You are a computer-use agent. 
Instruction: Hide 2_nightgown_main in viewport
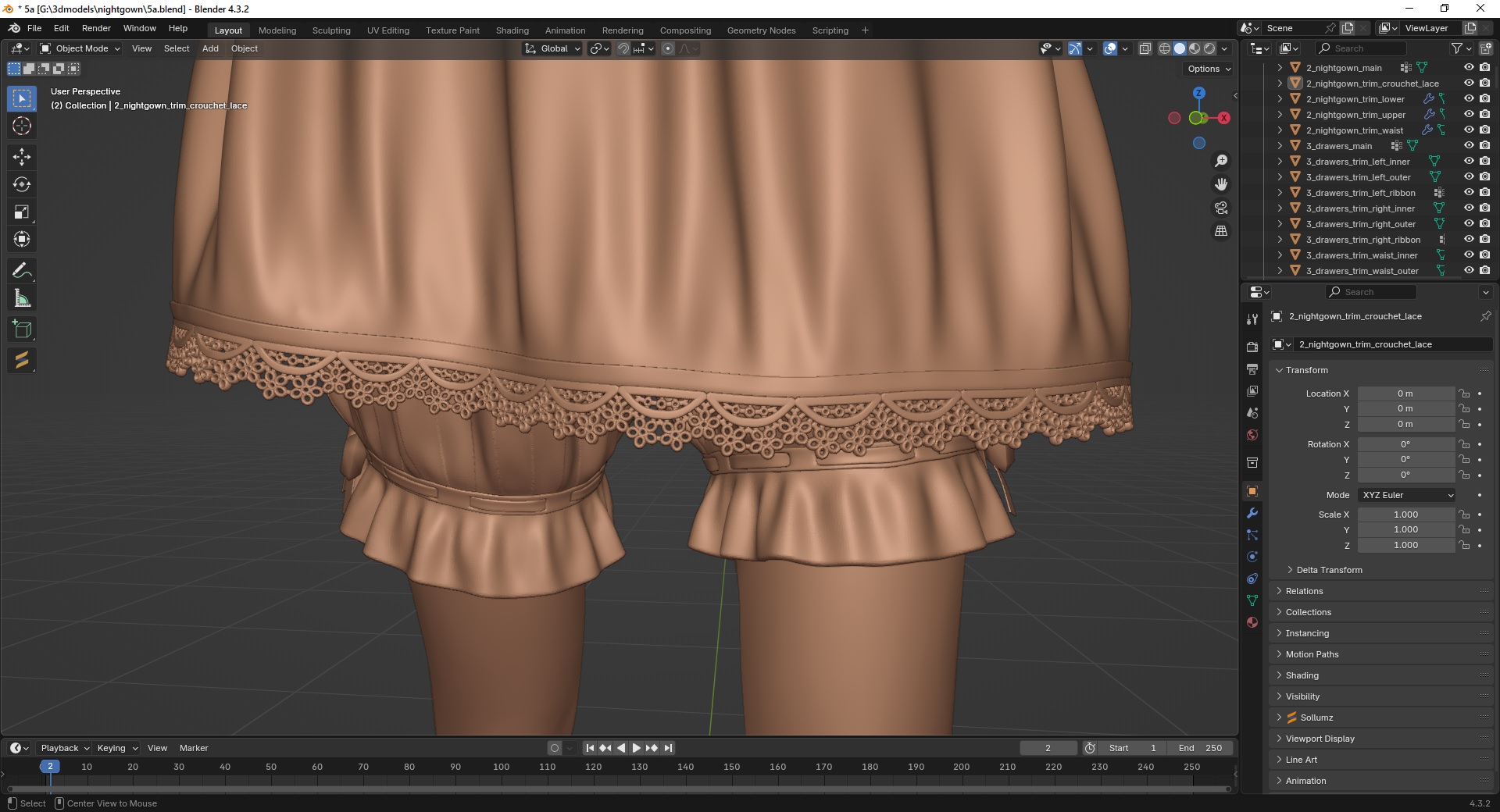(x=1469, y=68)
